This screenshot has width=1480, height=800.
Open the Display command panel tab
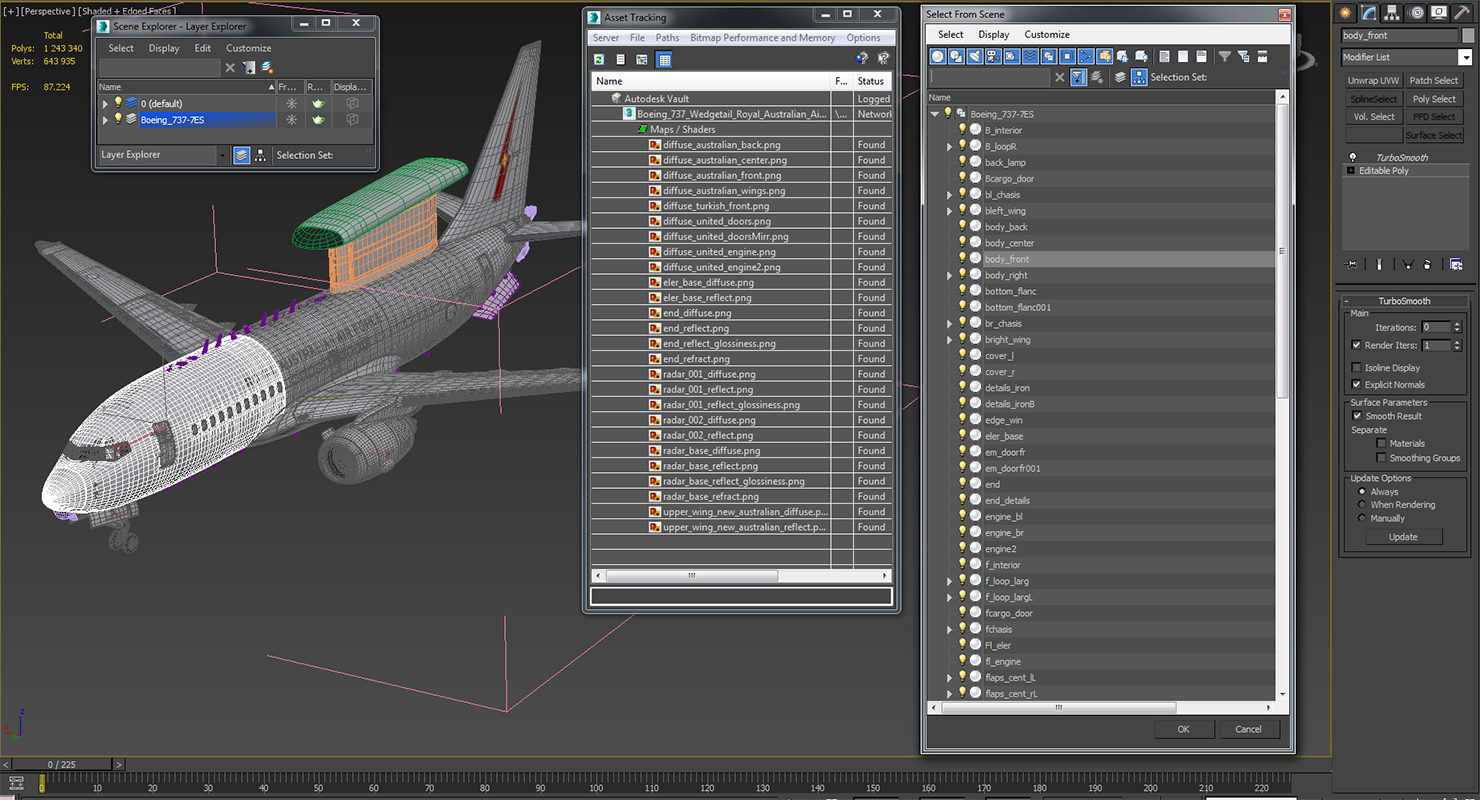[x=1439, y=13]
